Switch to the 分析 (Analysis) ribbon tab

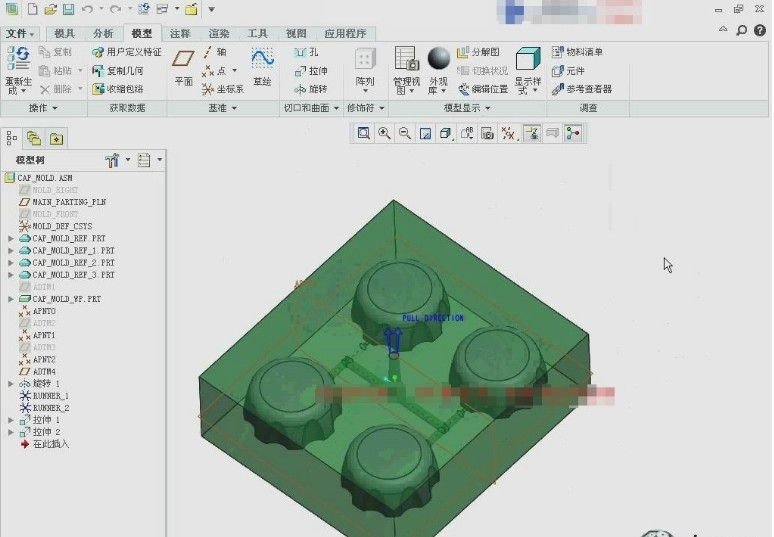point(103,34)
